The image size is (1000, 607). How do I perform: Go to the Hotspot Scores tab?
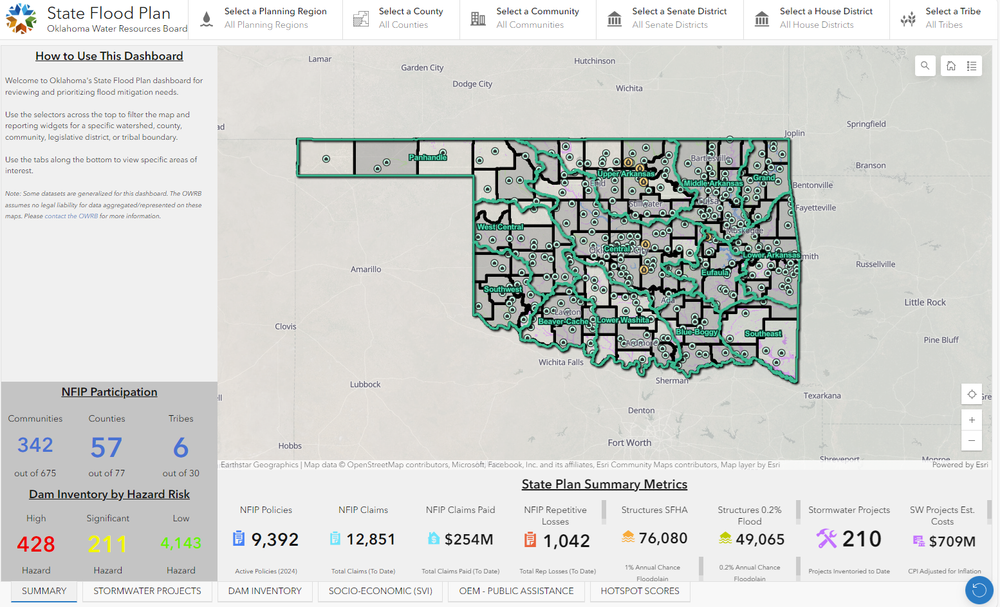click(639, 591)
